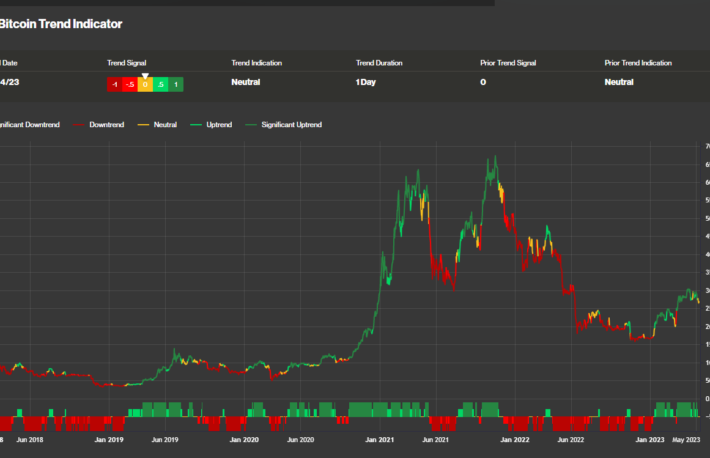Click the Prior Trend Signal column header
This screenshot has height=458, width=710.
pyautogui.click(x=508, y=63)
